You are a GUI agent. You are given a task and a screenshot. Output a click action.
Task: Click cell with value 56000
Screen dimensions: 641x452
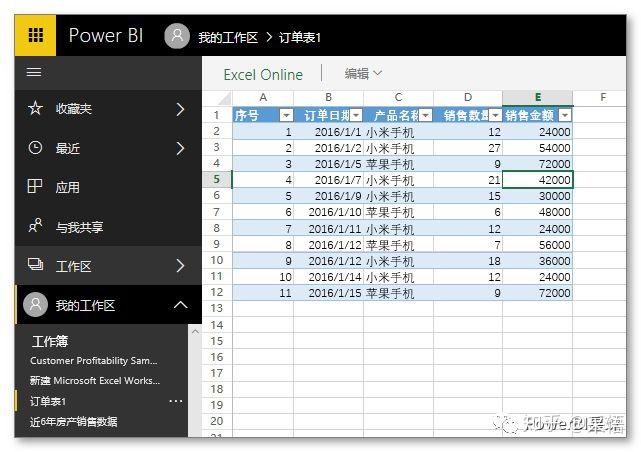538,245
